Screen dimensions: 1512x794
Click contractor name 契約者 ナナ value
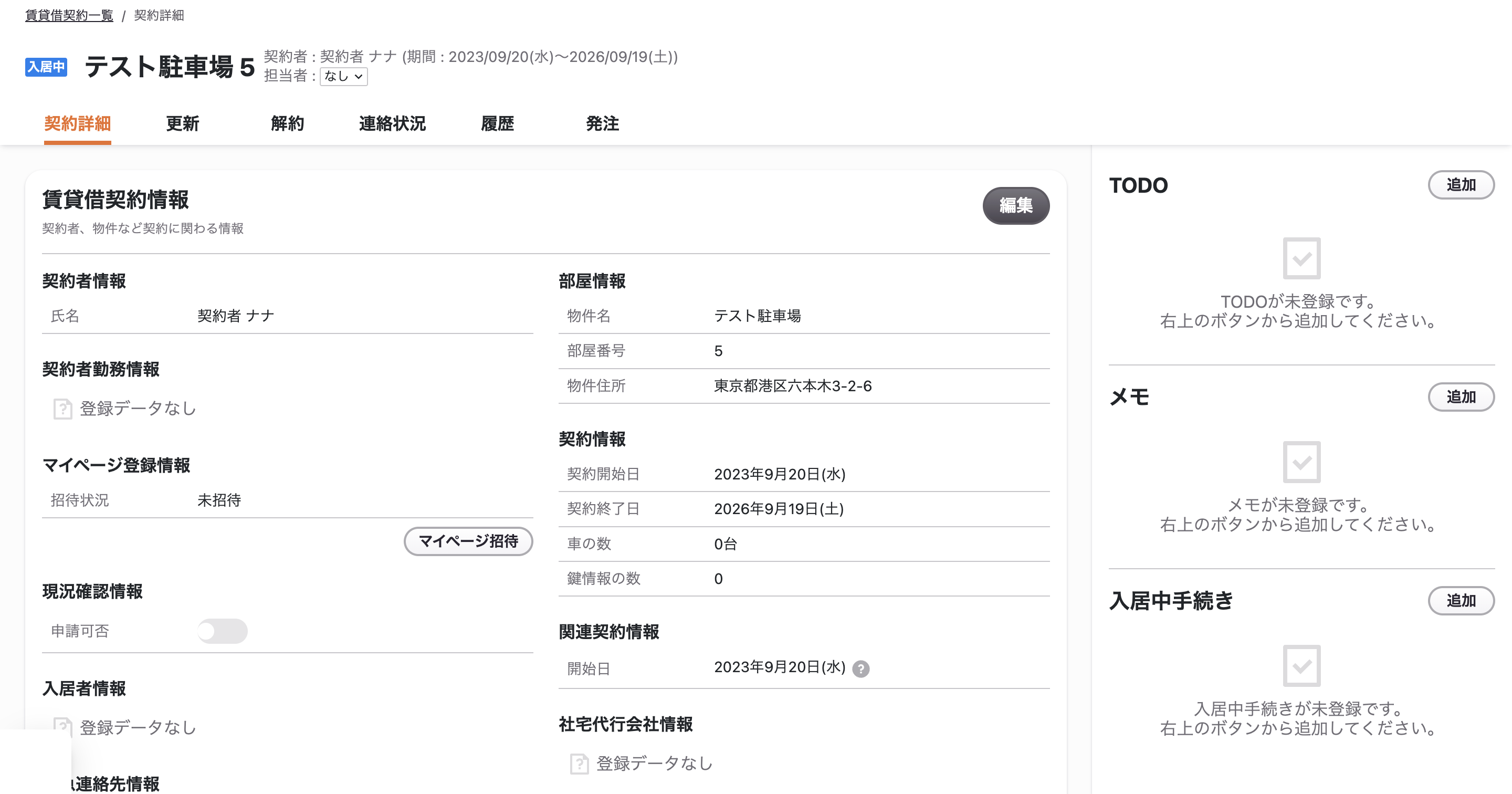(x=236, y=316)
